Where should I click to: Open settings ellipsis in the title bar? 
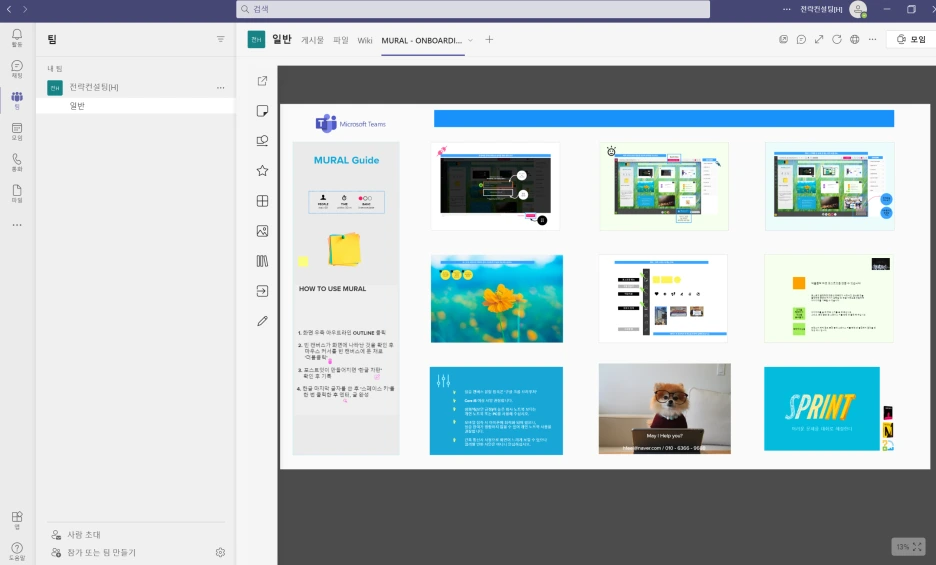[x=787, y=9]
